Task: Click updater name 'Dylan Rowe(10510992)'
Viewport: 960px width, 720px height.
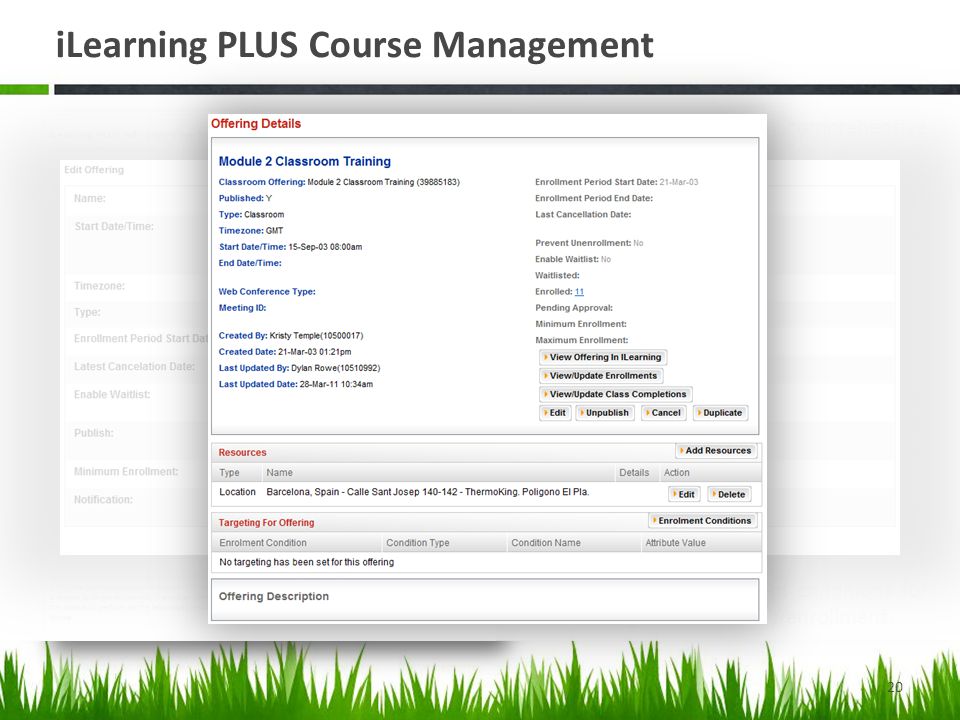Action: click(x=336, y=368)
